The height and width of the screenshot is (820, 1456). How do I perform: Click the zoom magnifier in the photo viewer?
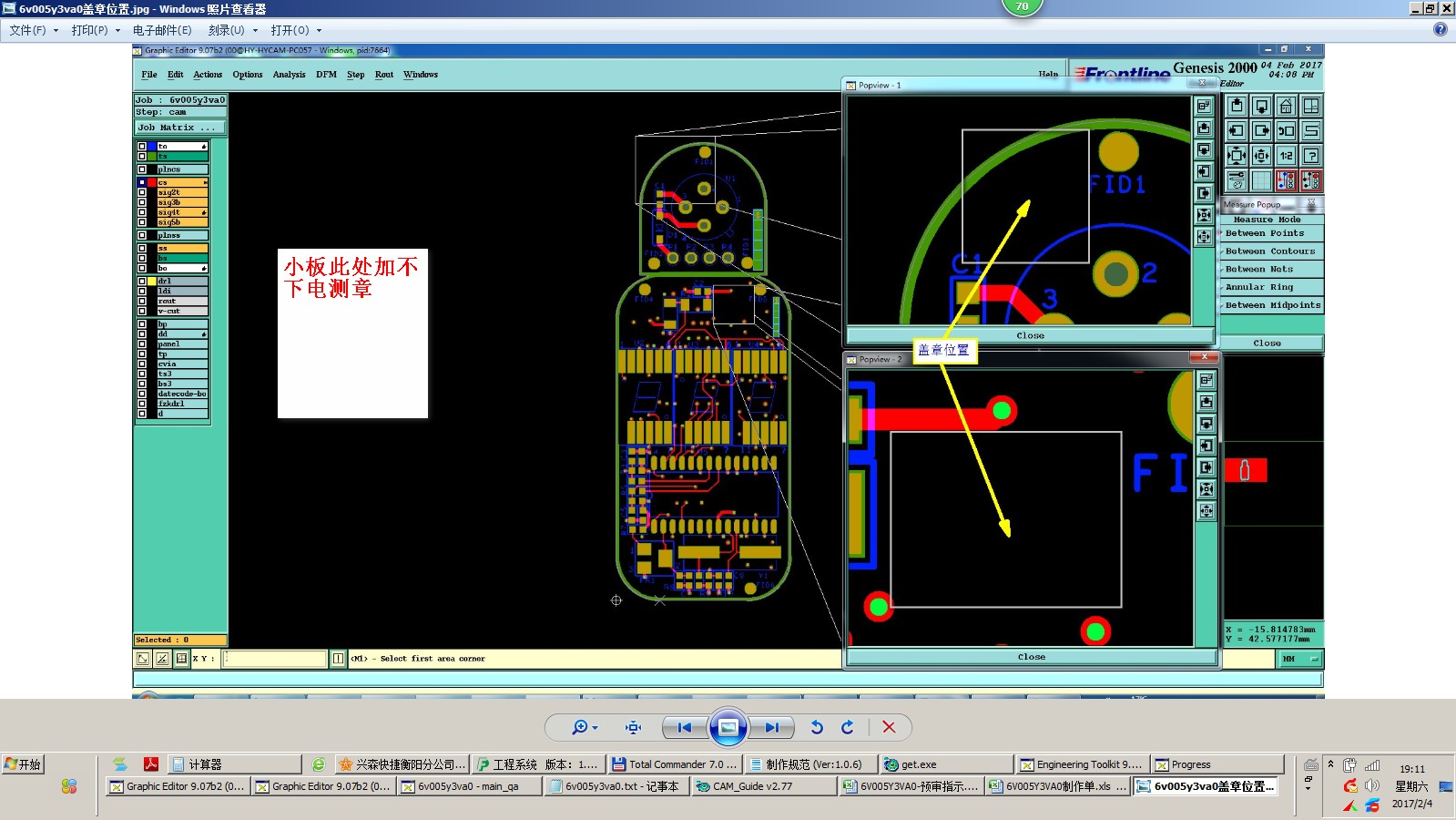tap(579, 727)
